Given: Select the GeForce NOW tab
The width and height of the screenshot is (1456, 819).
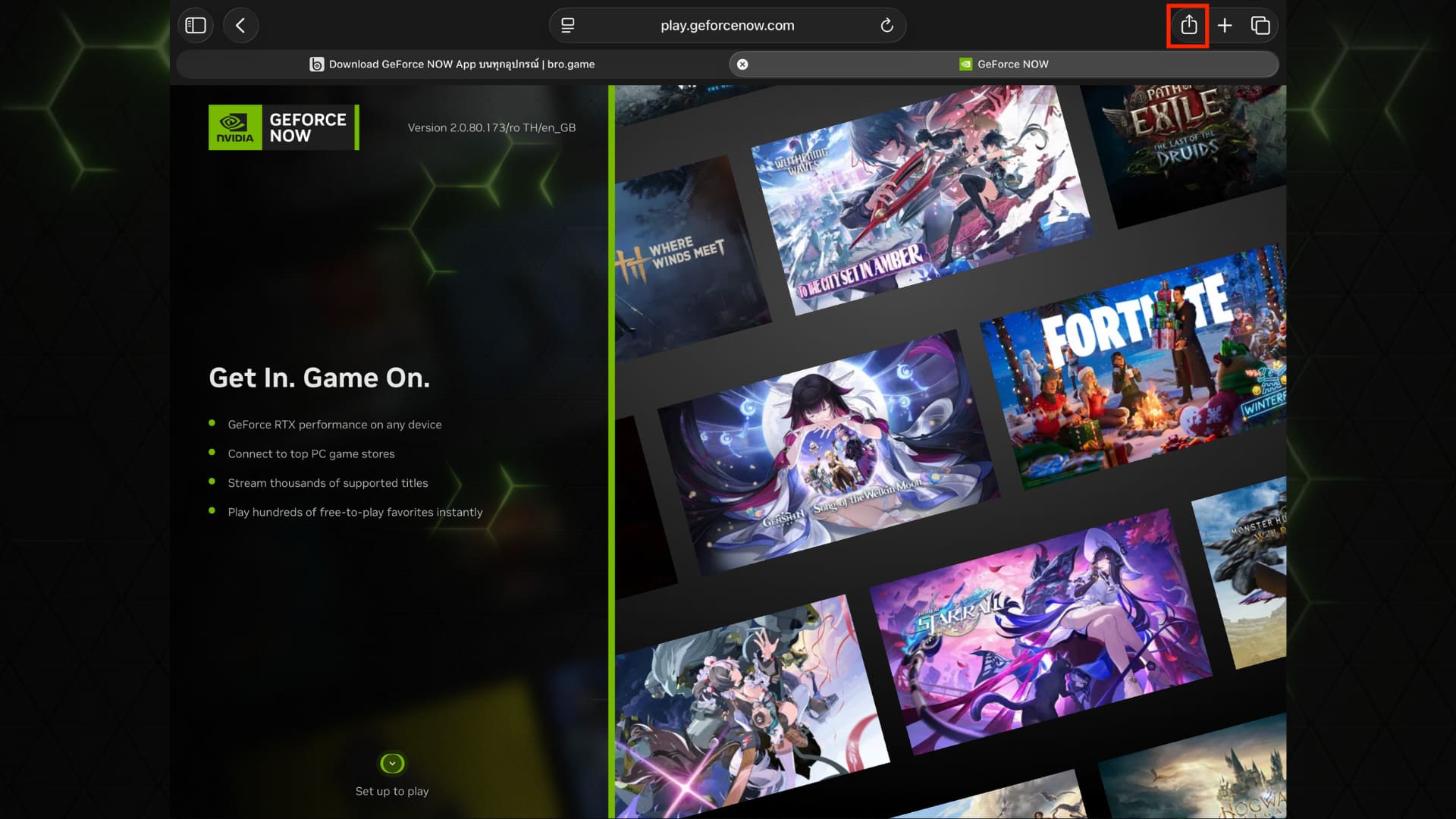Looking at the screenshot, I should point(1005,64).
